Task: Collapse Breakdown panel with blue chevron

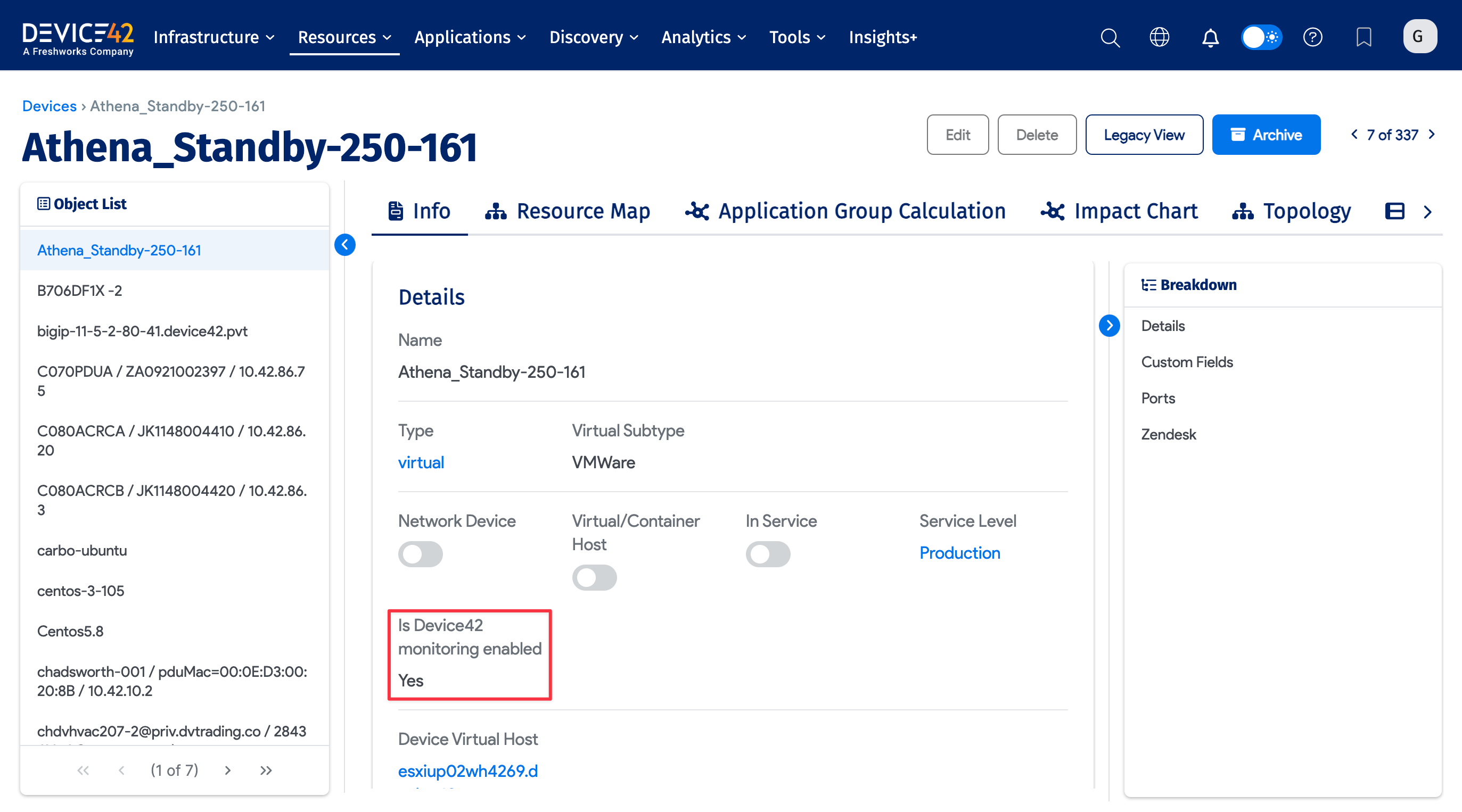Action: [1109, 326]
